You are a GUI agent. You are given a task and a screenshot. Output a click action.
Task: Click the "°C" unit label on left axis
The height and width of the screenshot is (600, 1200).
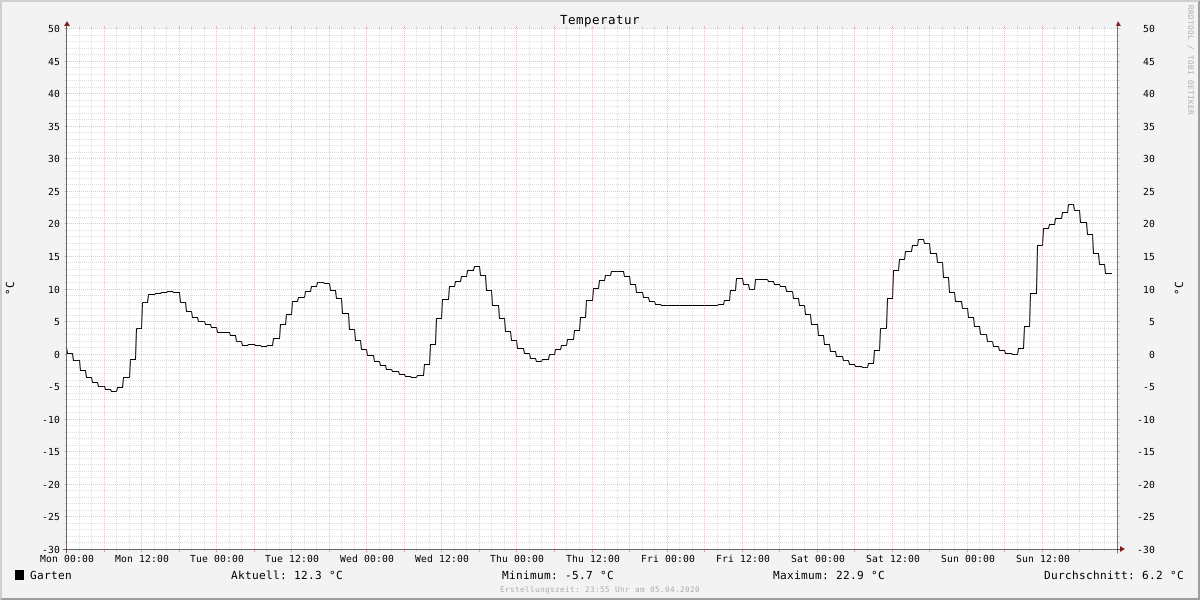[10, 288]
